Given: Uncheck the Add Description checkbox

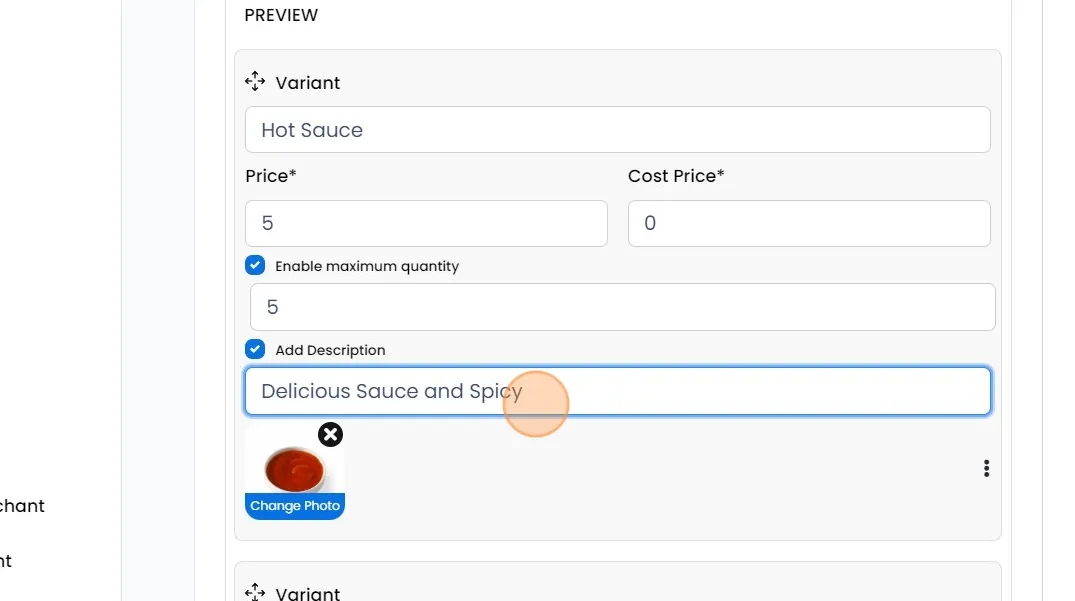Looking at the screenshot, I should coord(255,350).
